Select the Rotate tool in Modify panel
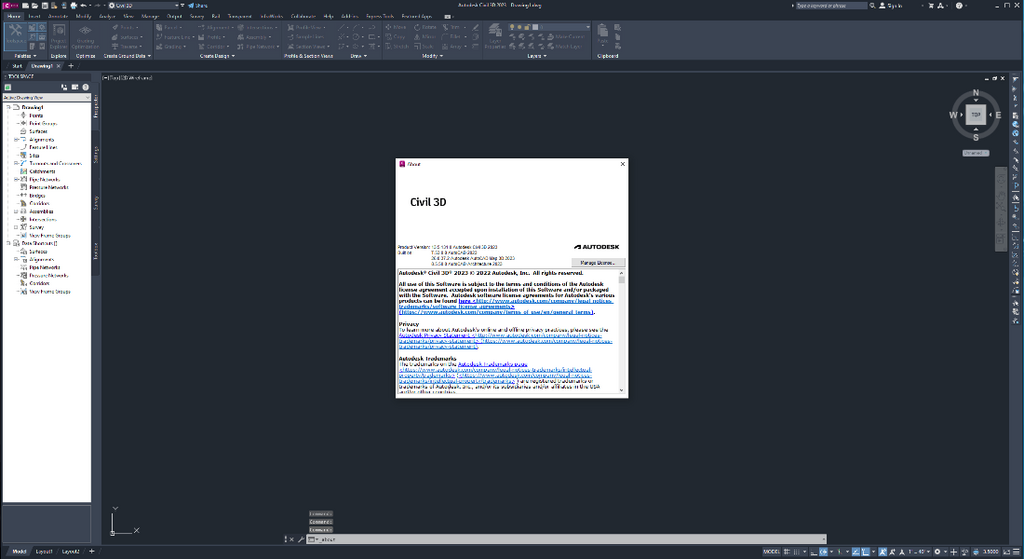Viewport: 1024px width, 559px height. coord(425,27)
